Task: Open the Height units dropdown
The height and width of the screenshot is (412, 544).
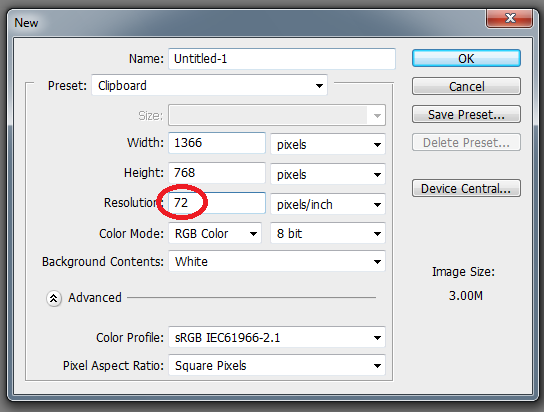Action: tap(328, 174)
